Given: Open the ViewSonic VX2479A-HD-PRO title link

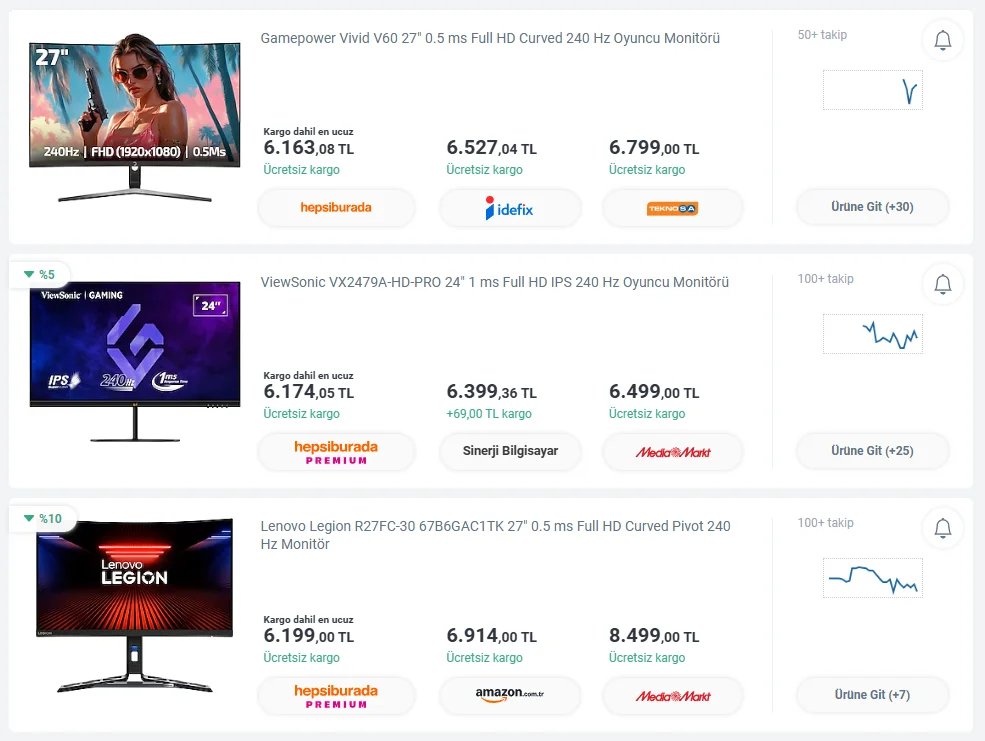Looking at the screenshot, I should coord(494,282).
